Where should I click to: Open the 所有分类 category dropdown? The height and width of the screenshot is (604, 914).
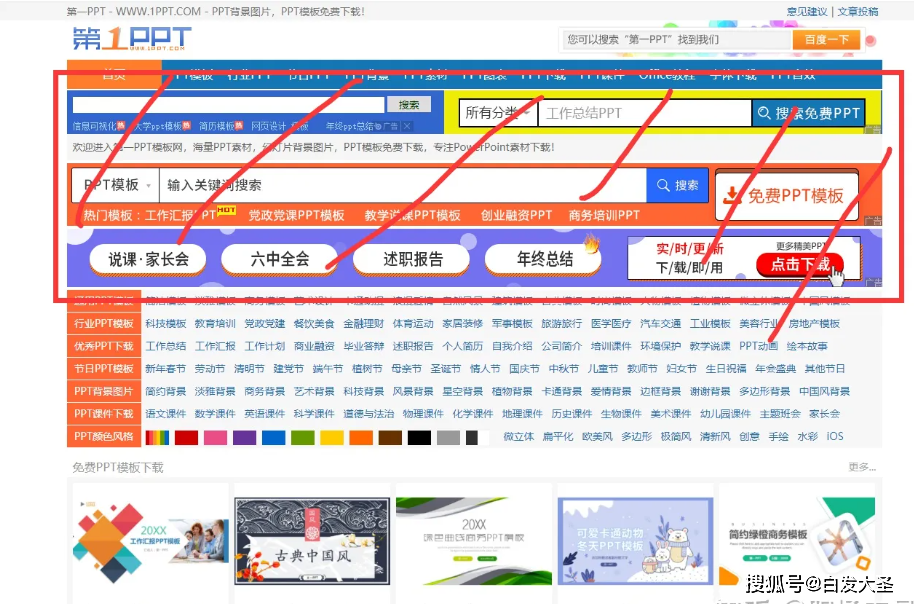click(x=497, y=113)
